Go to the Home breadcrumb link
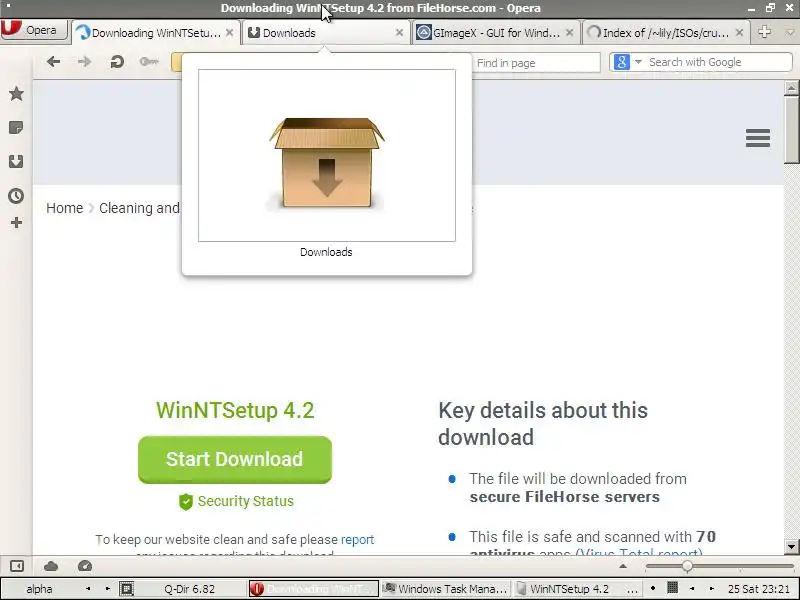The height and width of the screenshot is (600, 800). [x=64, y=208]
